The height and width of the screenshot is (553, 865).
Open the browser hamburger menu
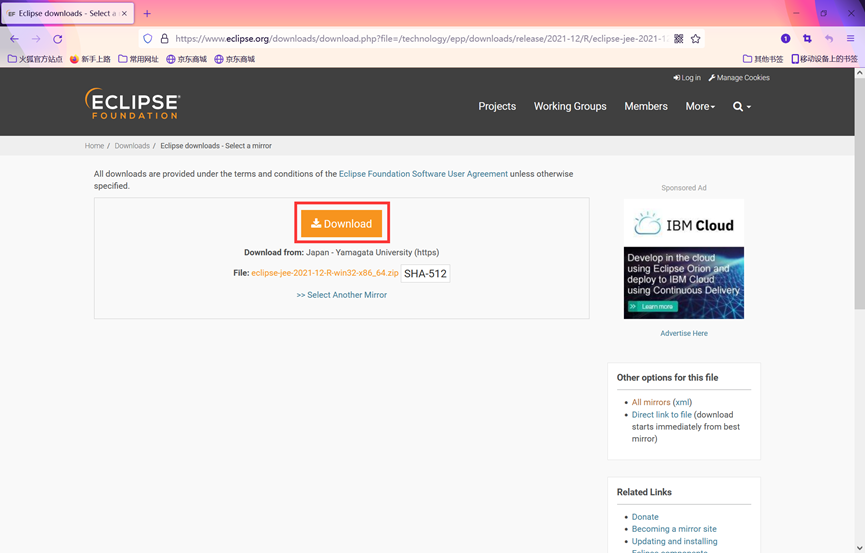[x=850, y=39]
